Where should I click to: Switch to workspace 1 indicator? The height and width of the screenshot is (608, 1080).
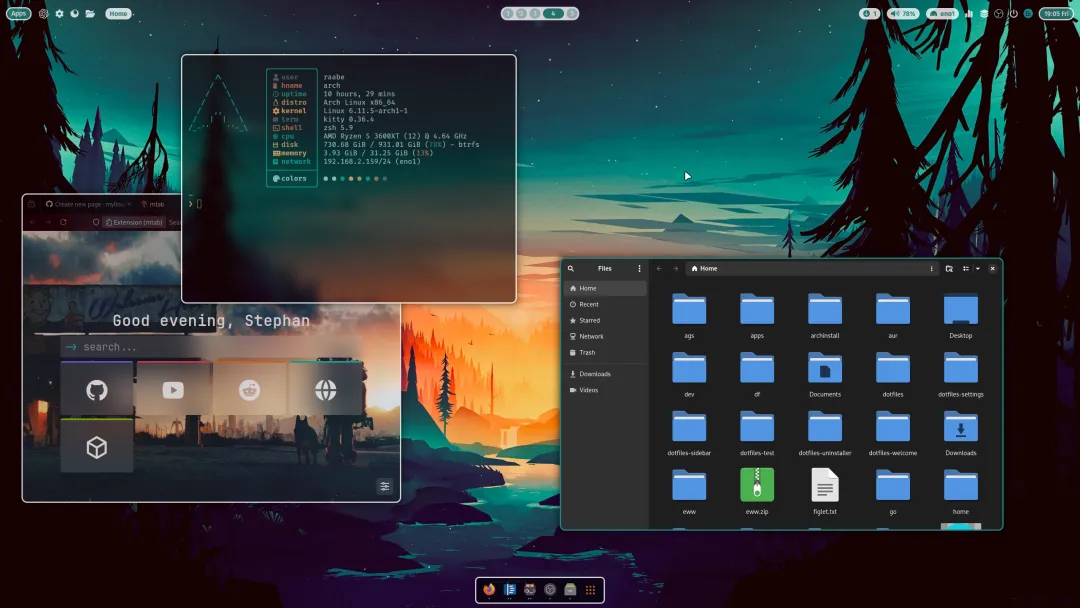tap(508, 13)
